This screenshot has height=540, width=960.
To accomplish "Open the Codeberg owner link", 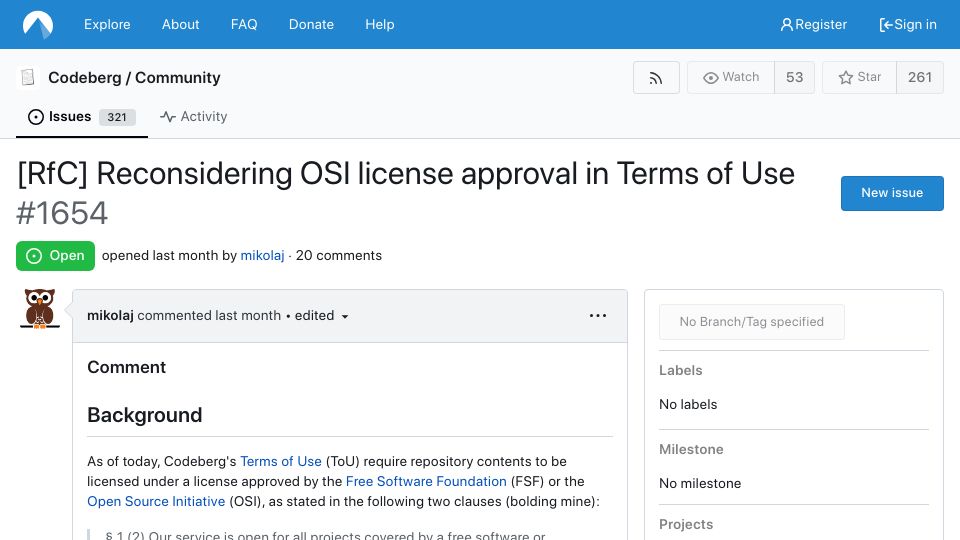I will tap(84, 78).
